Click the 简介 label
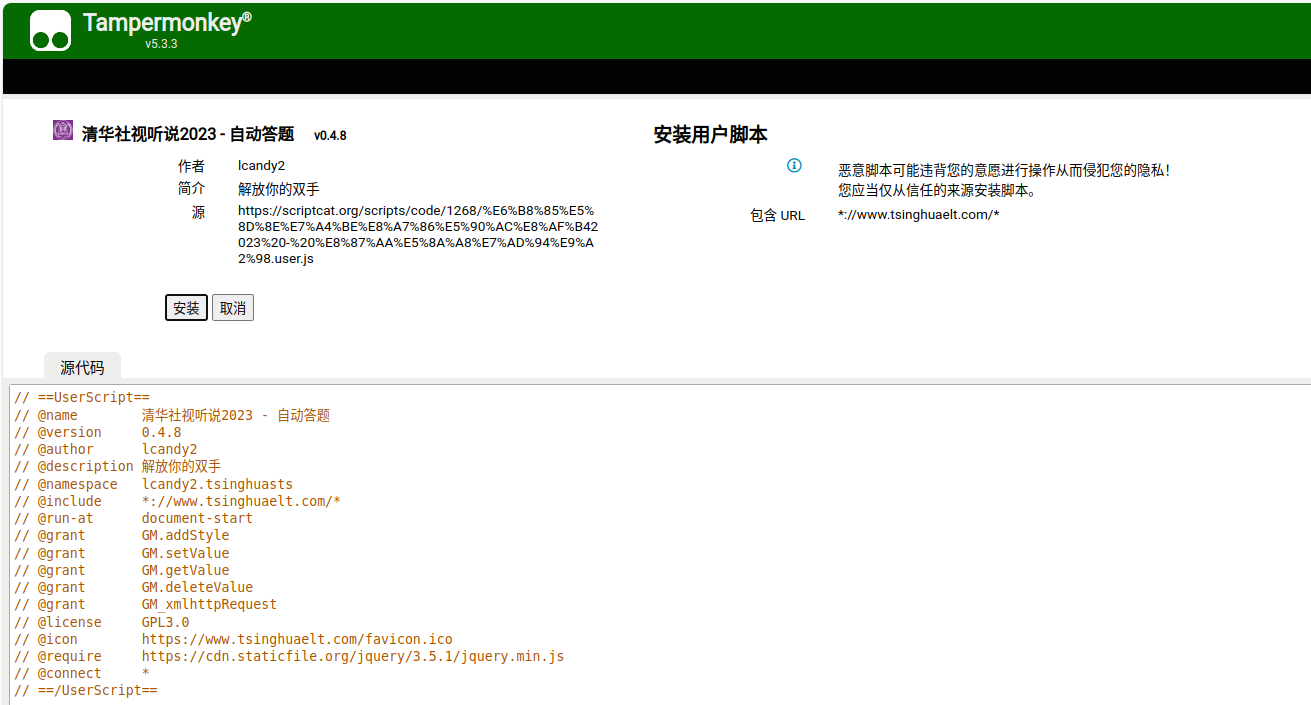The image size is (1311, 705). click(192, 189)
